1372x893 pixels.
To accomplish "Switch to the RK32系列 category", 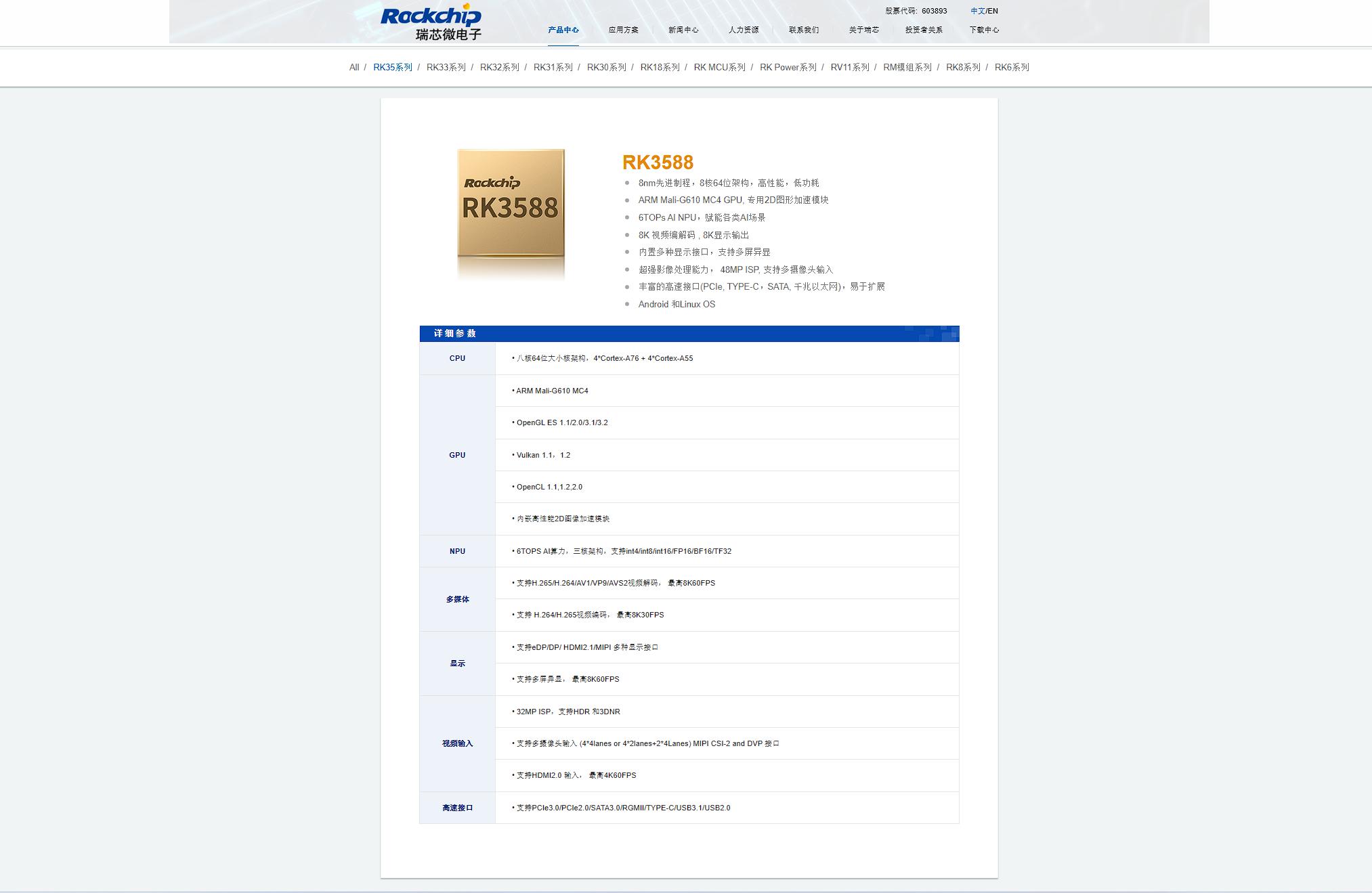I will coord(498,67).
